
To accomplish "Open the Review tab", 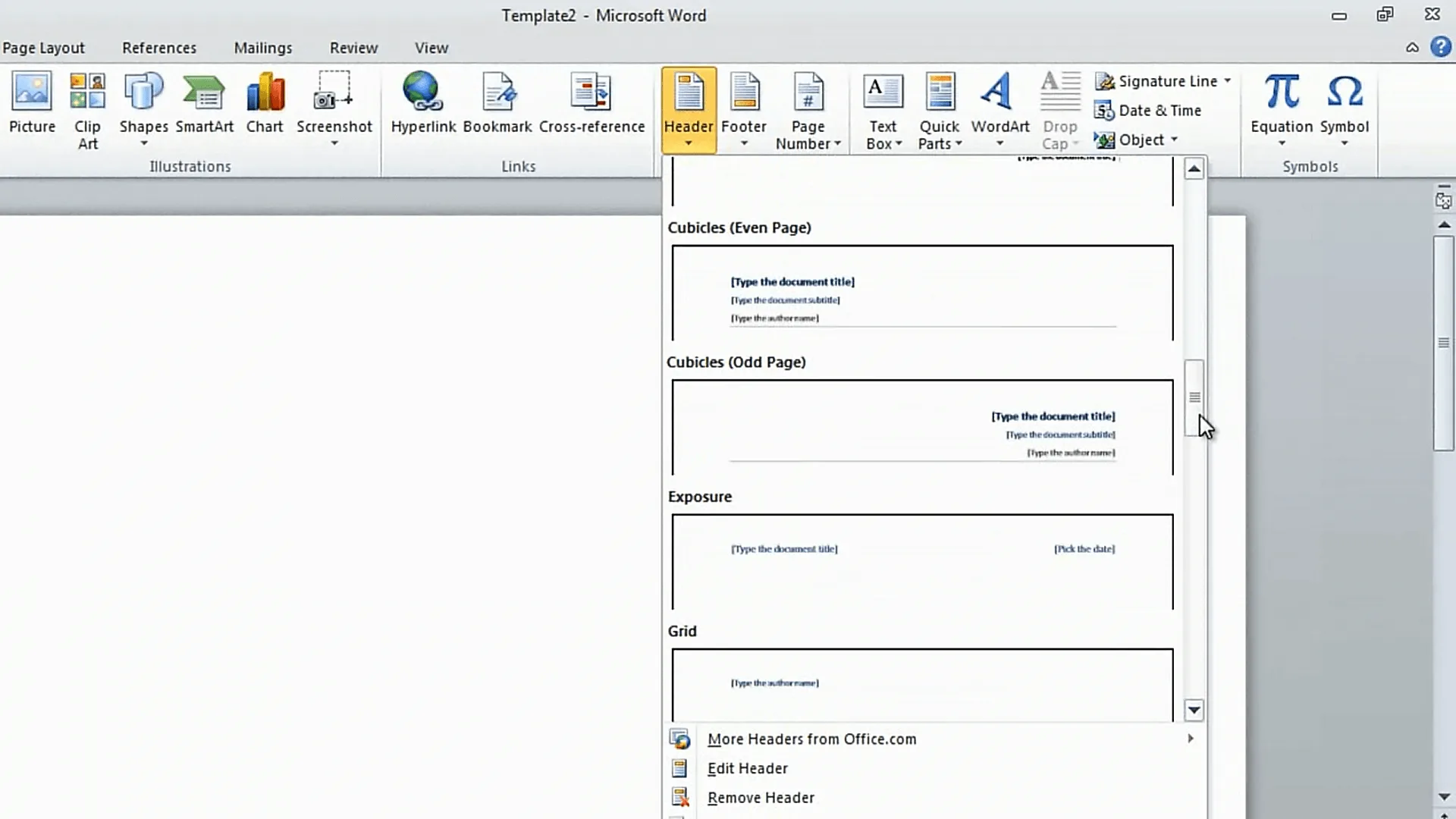I will [353, 47].
